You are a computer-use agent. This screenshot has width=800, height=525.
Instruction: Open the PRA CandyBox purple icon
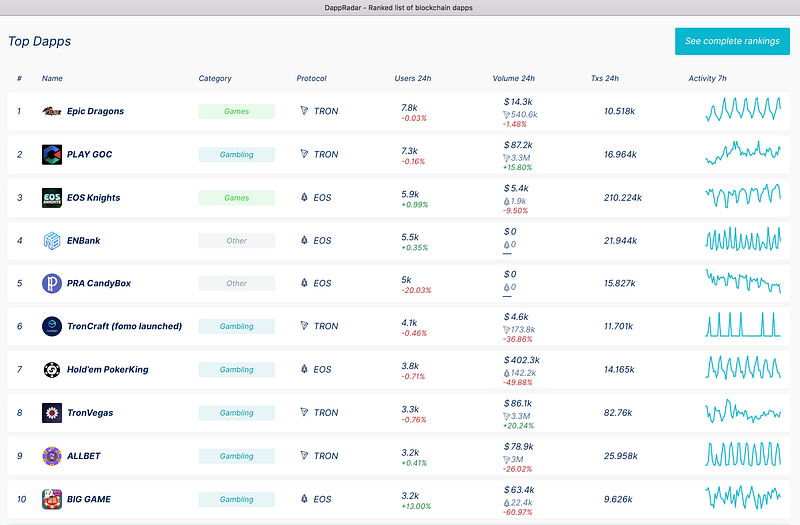52,283
